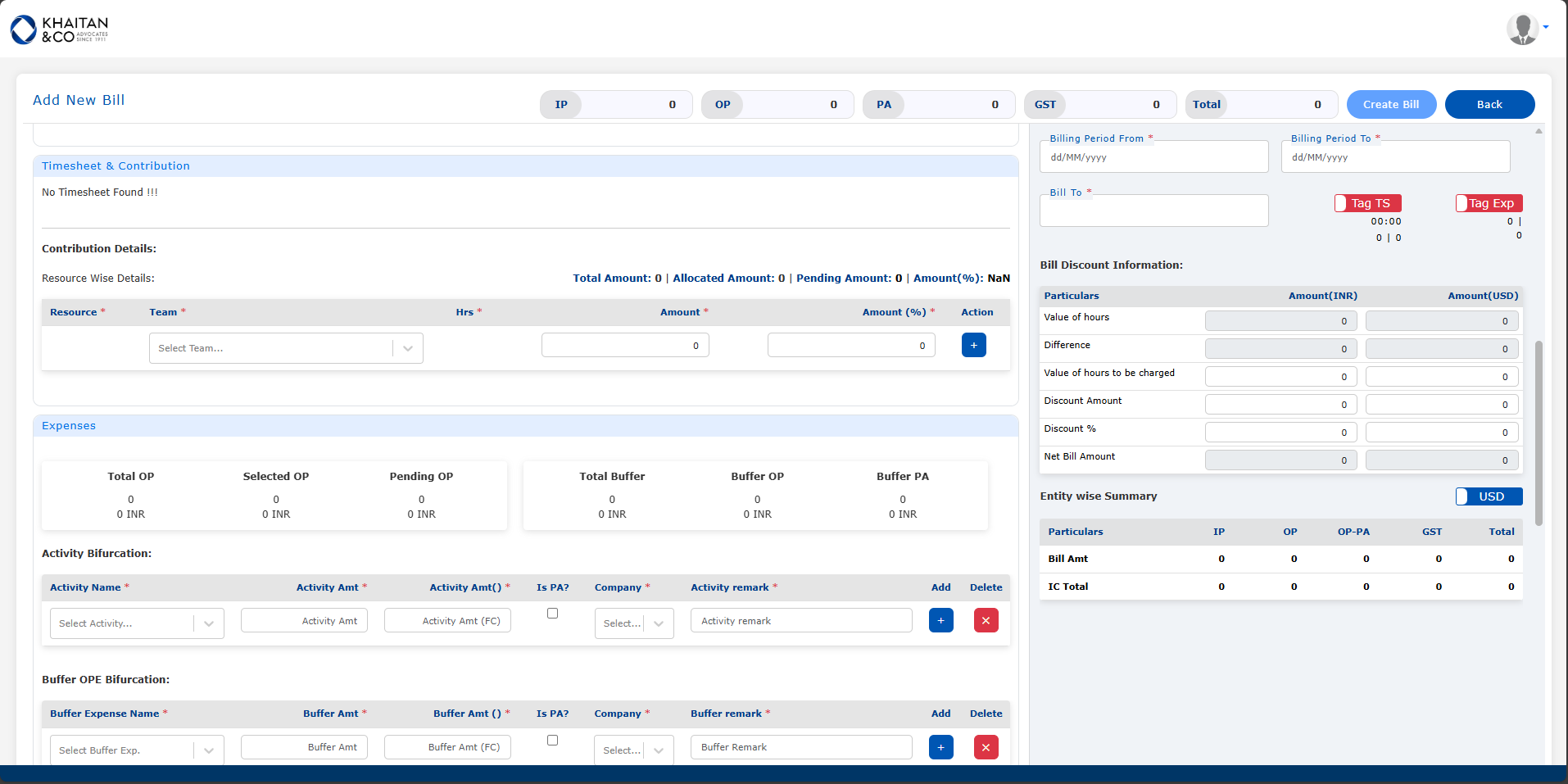Screen dimensions: 1568x784
Task: Expand the Select Activity dropdown
Action: coord(136,623)
